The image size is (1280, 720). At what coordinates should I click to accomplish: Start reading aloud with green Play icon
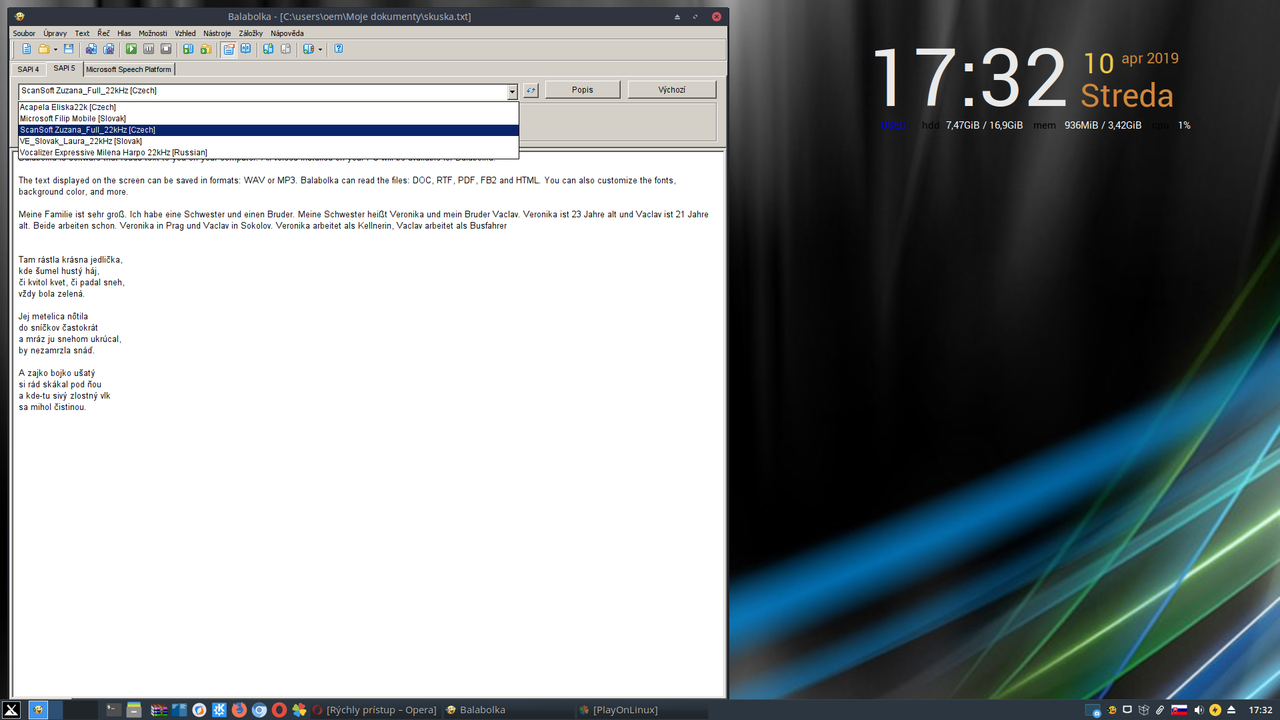tap(131, 49)
